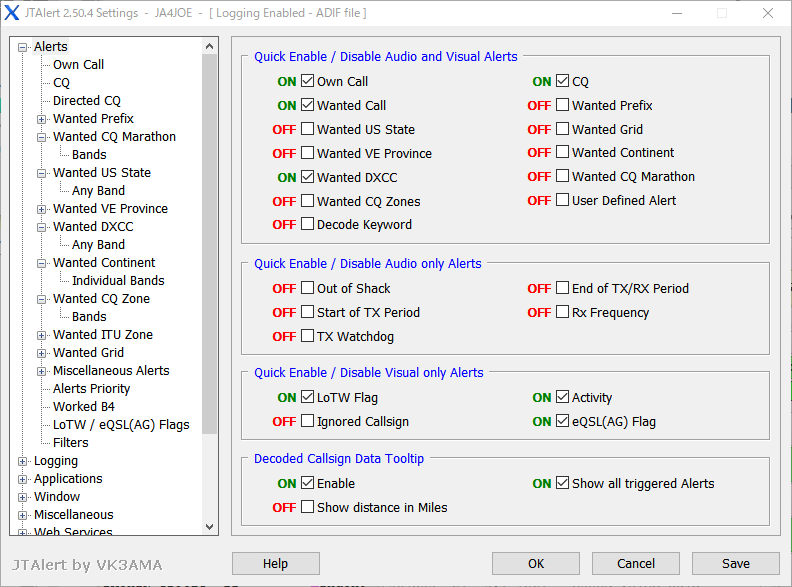Collapse the Wanted US State node
The image size is (792, 587).
tap(41, 173)
